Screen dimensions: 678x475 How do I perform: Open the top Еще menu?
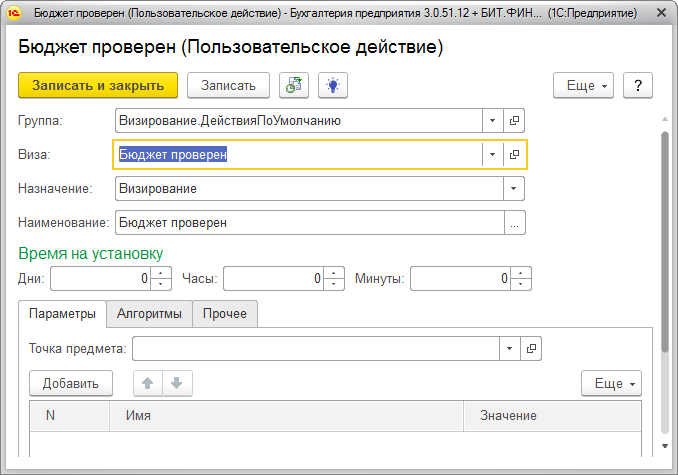pos(584,86)
